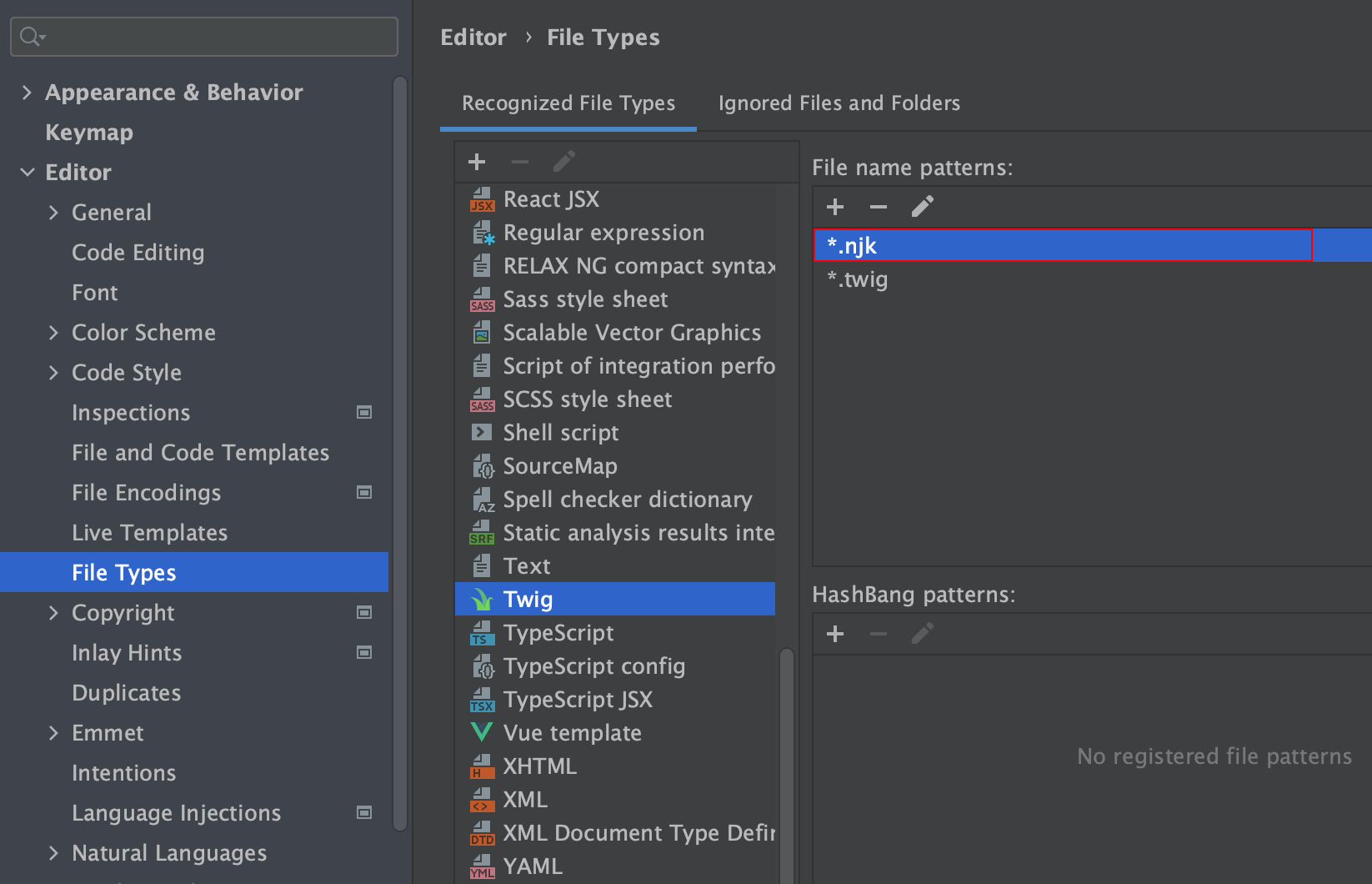The height and width of the screenshot is (884, 1372).
Task: Click the Editor breadcrumb link
Action: pyautogui.click(x=473, y=38)
